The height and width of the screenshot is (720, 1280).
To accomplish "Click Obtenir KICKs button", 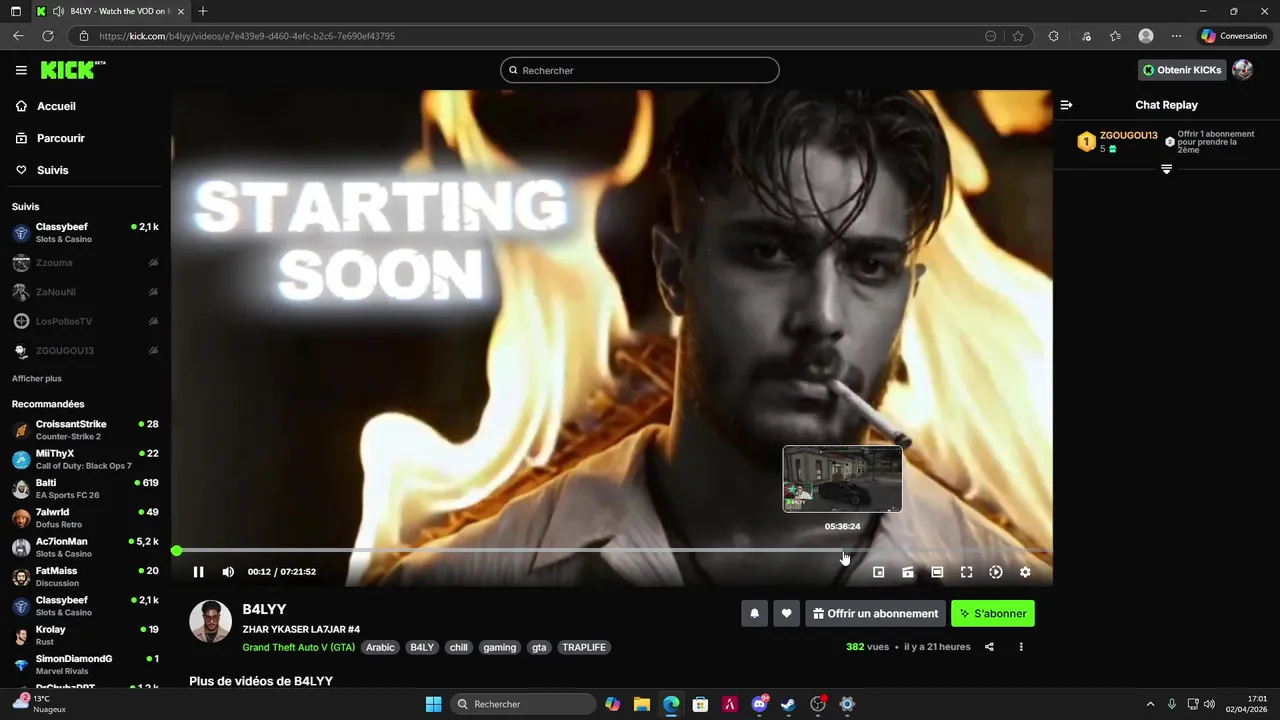I will (1182, 70).
